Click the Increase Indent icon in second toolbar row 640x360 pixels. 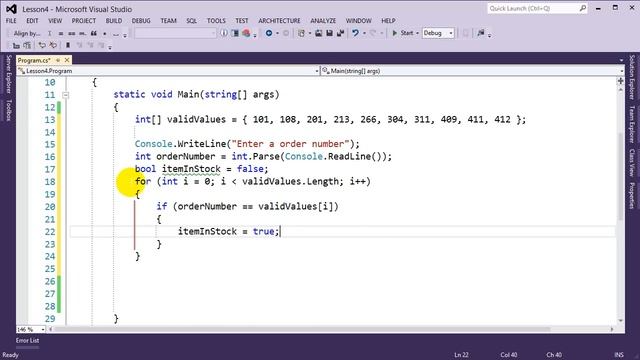[27, 45]
